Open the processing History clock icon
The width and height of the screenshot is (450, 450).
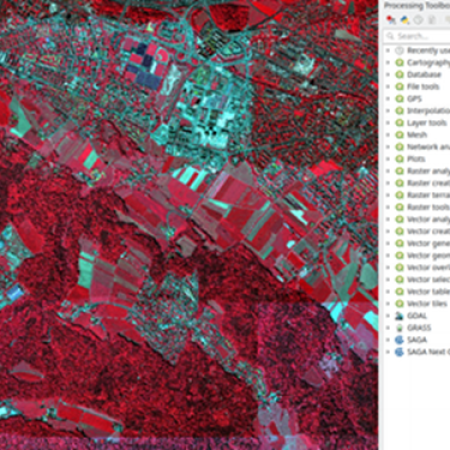click(x=419, y=20)
